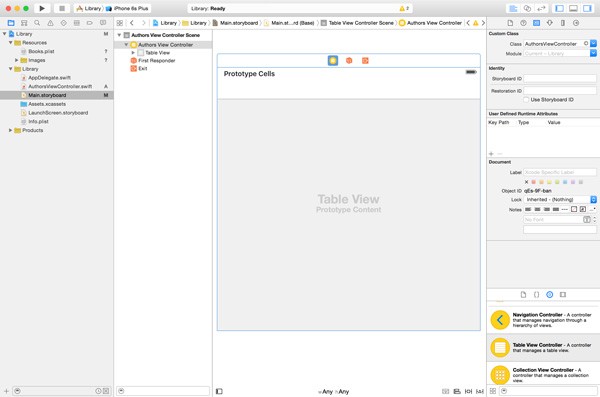Toggle document outline at canvas bottom-left

(x=219, y=391)
